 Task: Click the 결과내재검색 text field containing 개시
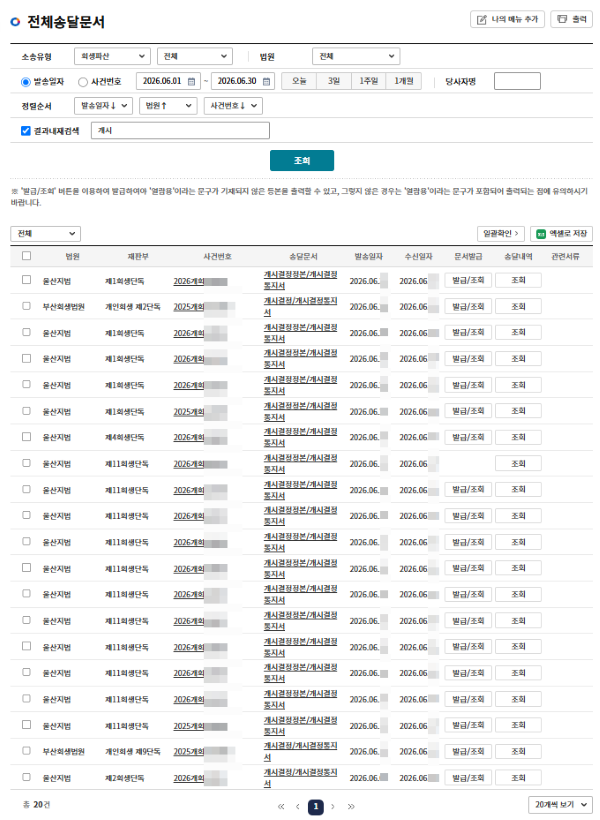(180, 131)
